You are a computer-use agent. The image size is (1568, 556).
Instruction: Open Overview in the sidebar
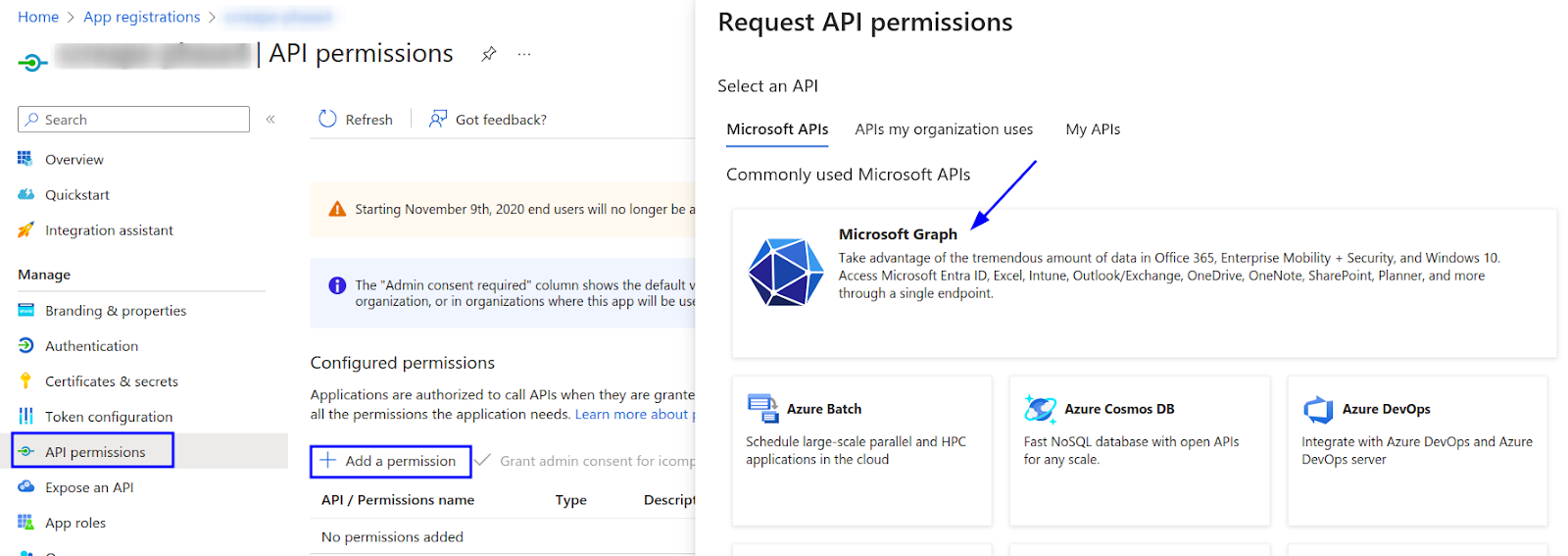[x=73, y=159]
